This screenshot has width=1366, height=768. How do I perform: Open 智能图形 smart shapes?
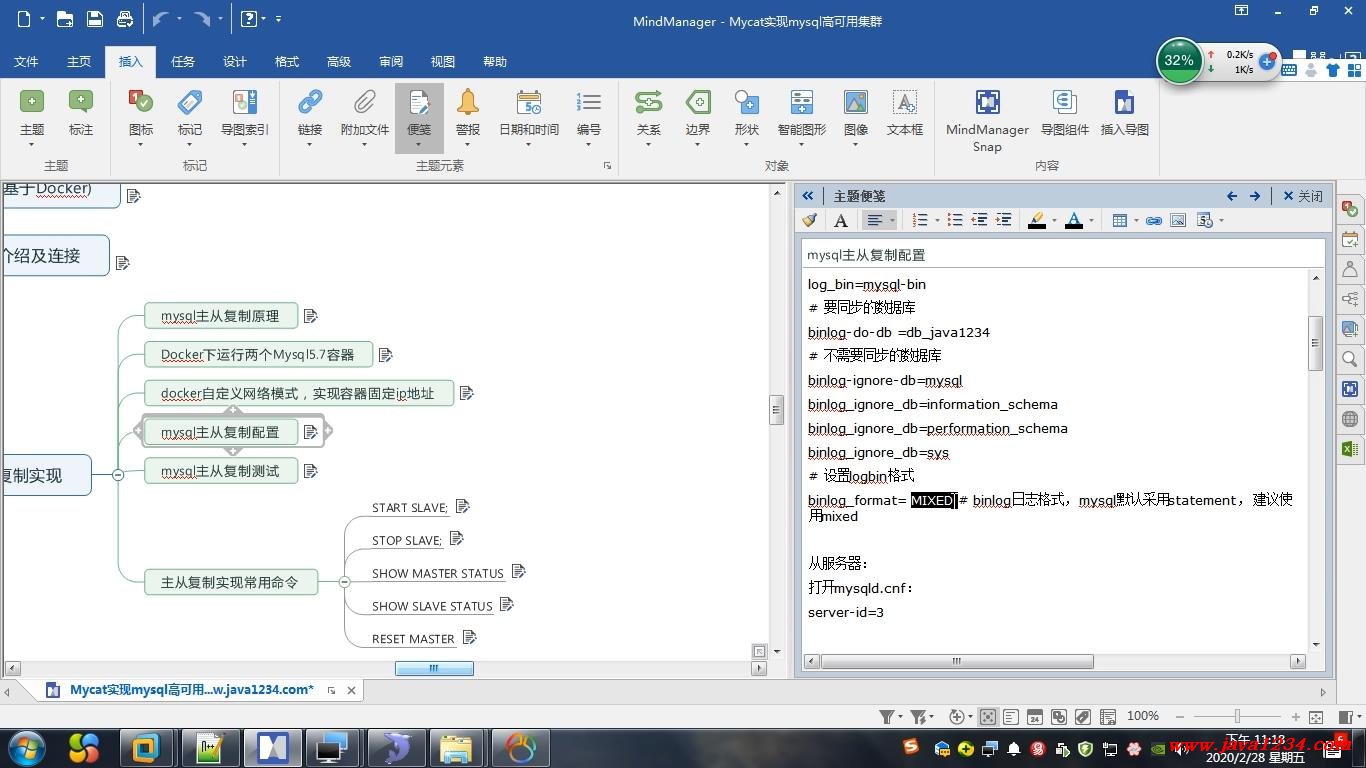pyautogui.click(x=802, y=102)
